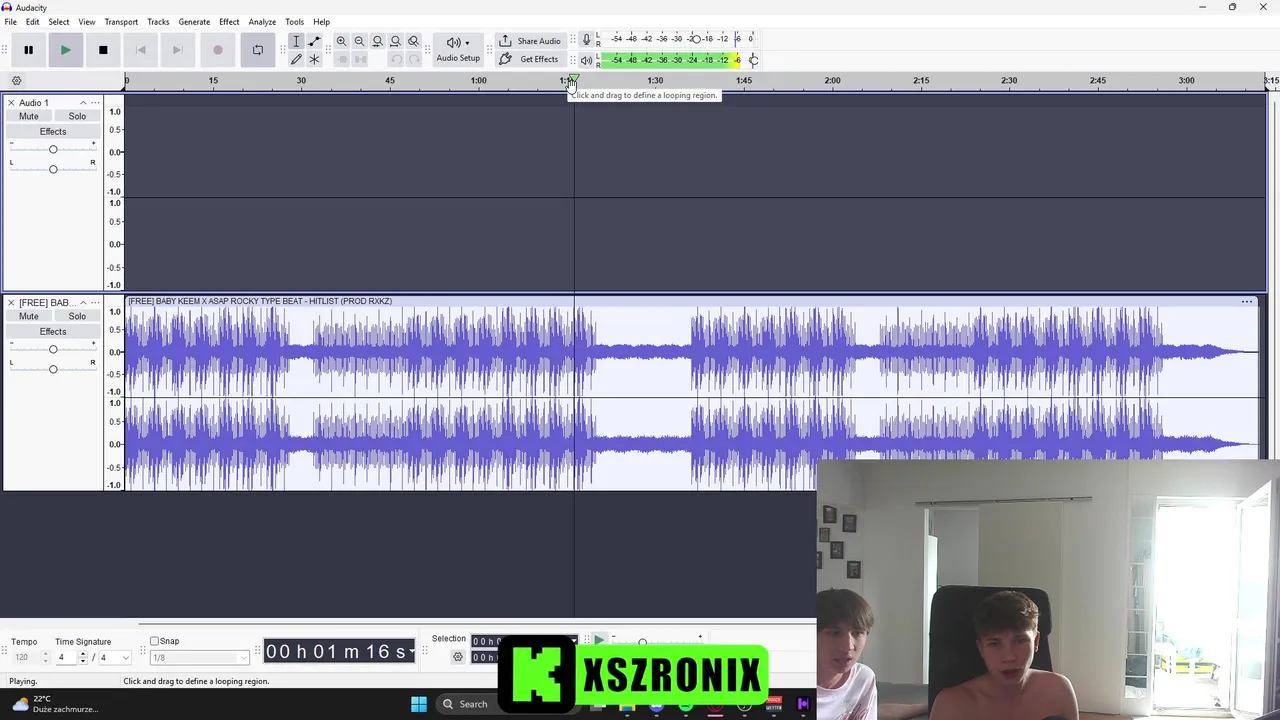Screen dimensions: 1280x720
Task: Select the Multi-tool asterisk icon
Action: (314, 59)
